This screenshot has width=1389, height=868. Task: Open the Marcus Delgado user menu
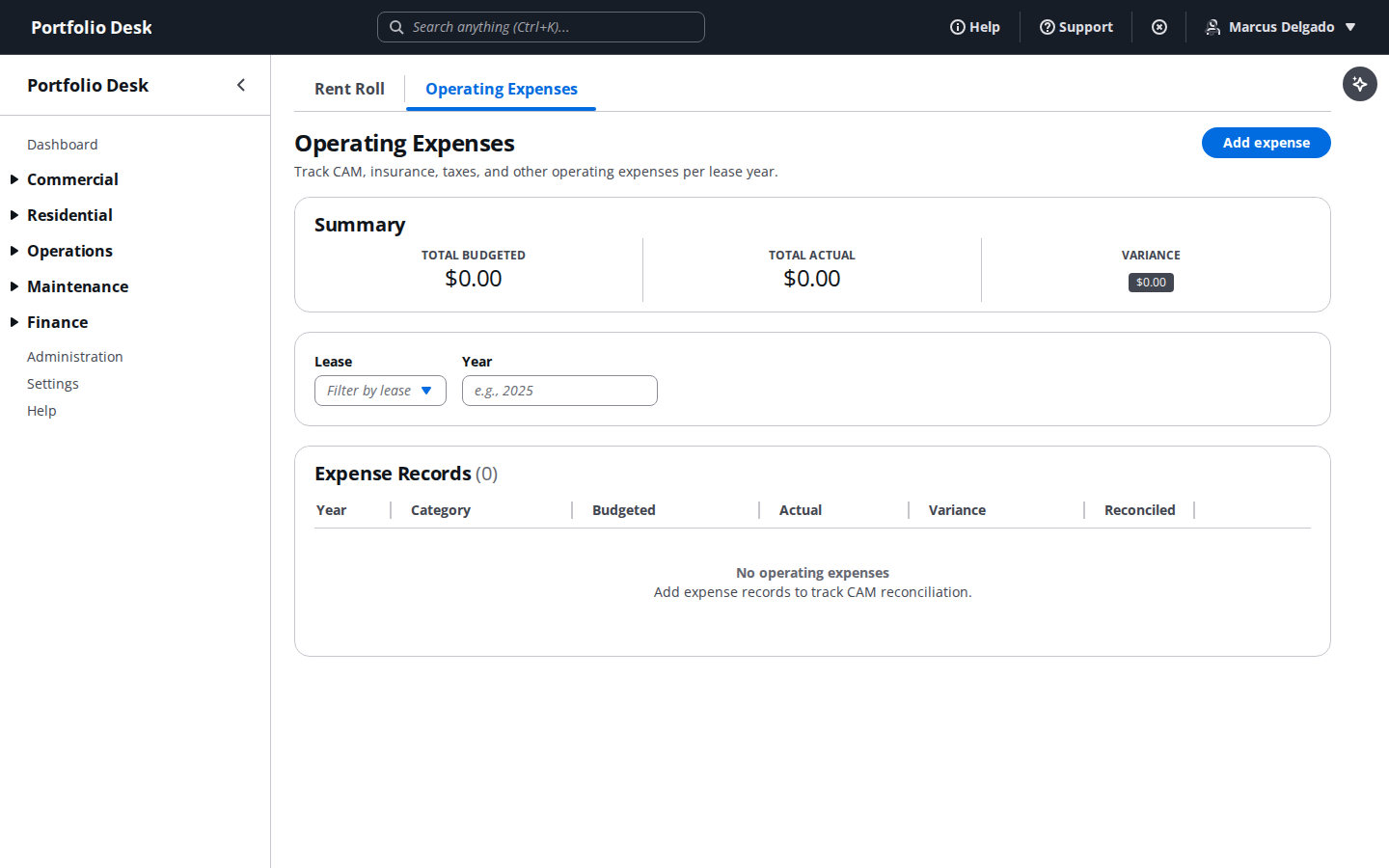click(x=1281, y=27)
